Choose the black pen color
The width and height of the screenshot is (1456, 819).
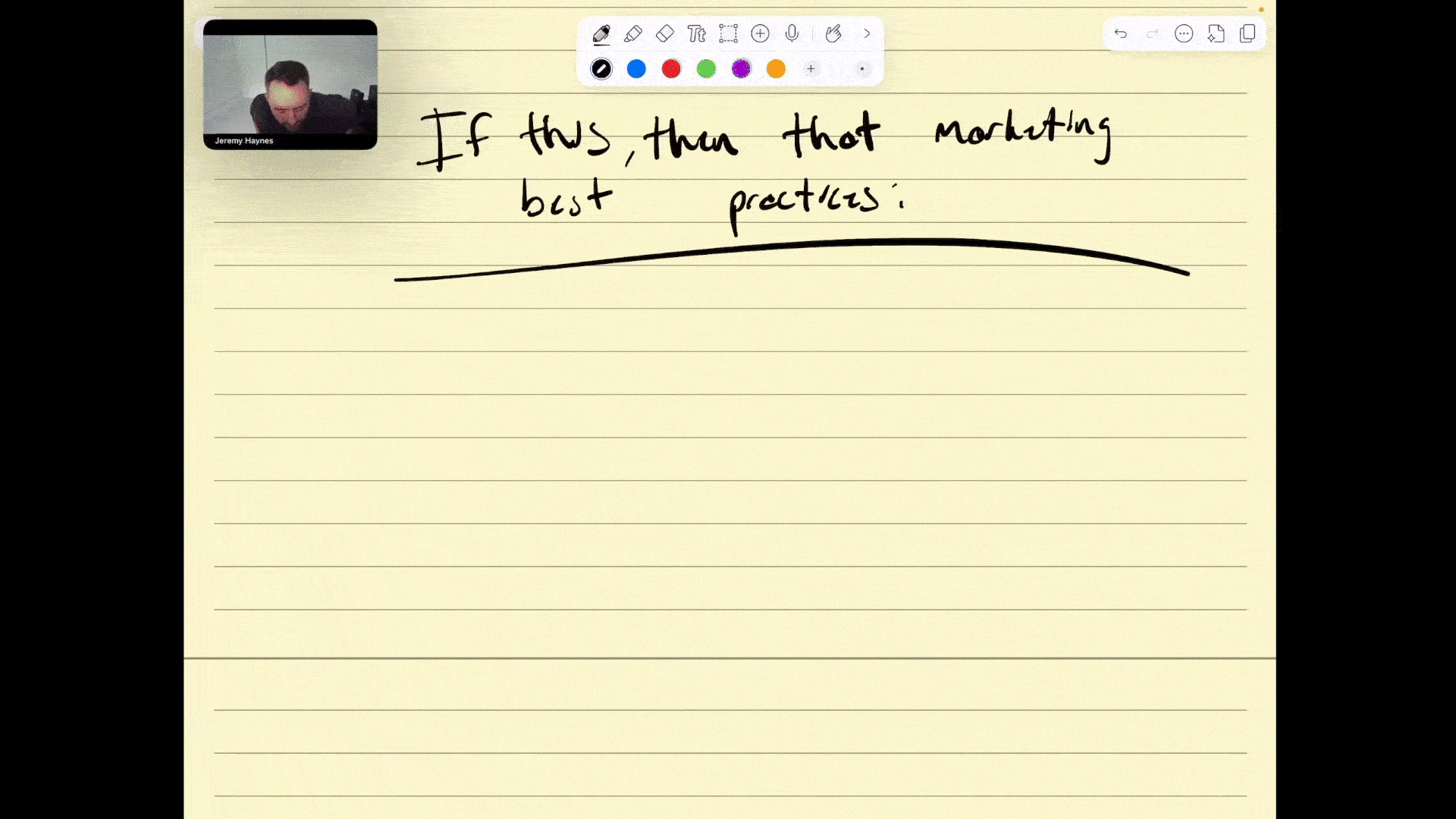coord(601,69)
